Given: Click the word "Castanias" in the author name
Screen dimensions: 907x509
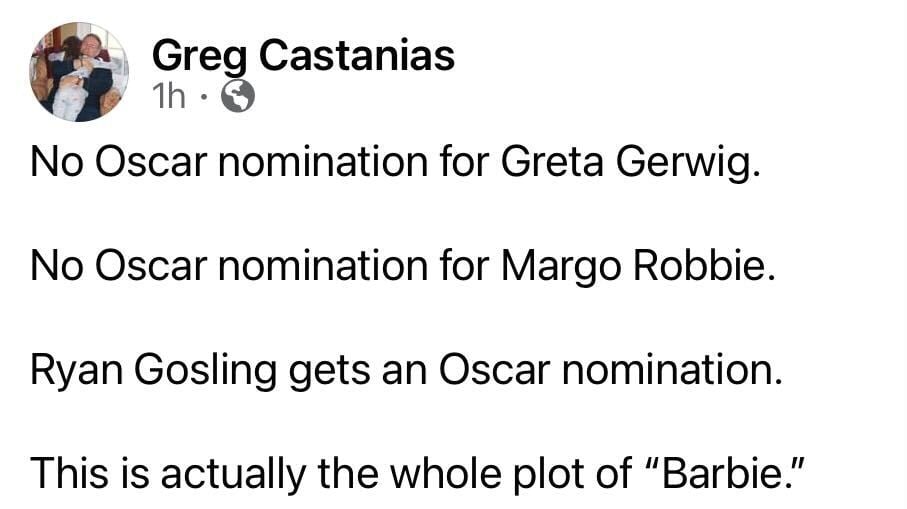Looking at the screenshot, I should [357, 56].
